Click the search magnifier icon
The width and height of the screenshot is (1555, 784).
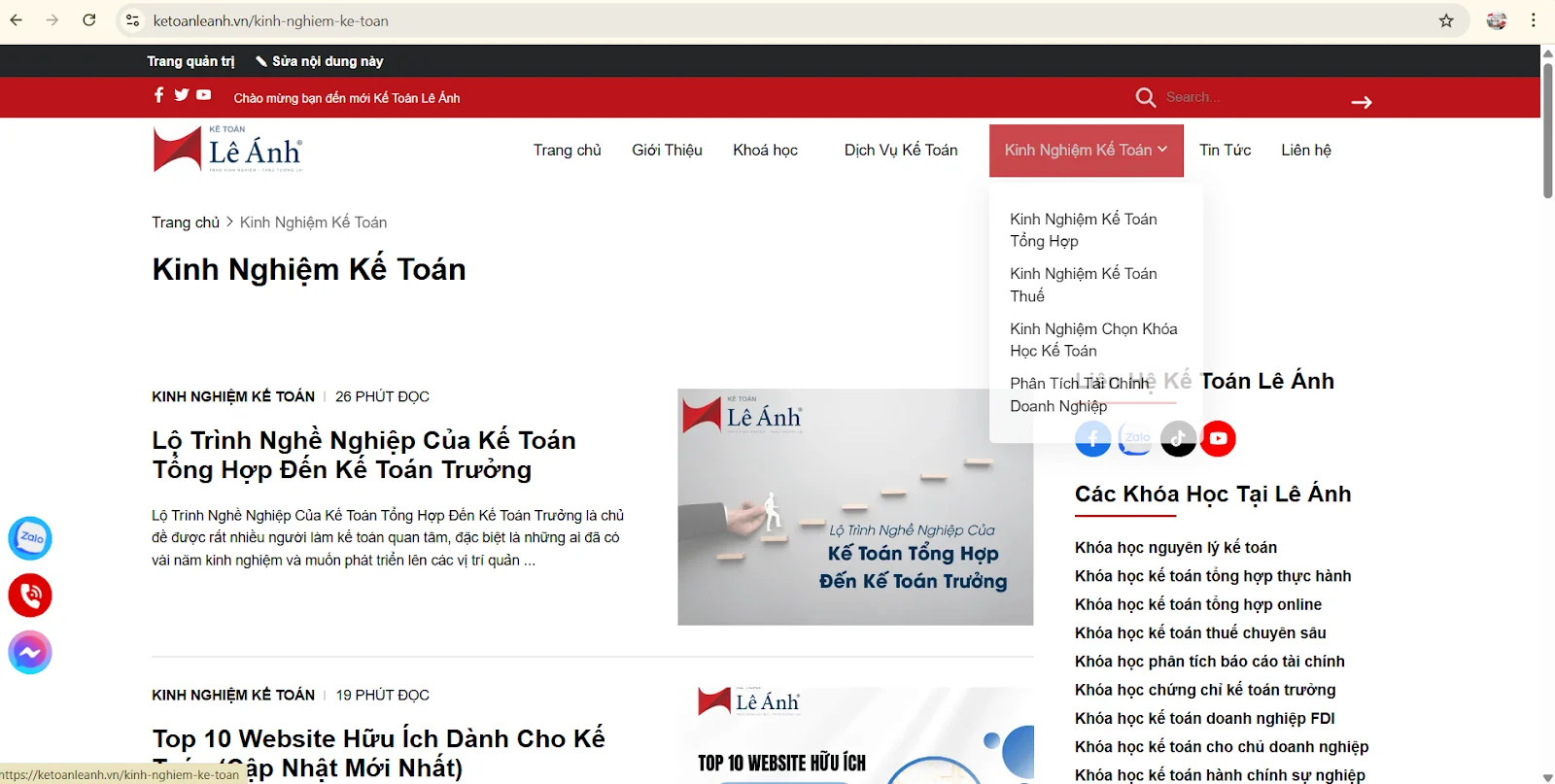[x=1145, y=98]
